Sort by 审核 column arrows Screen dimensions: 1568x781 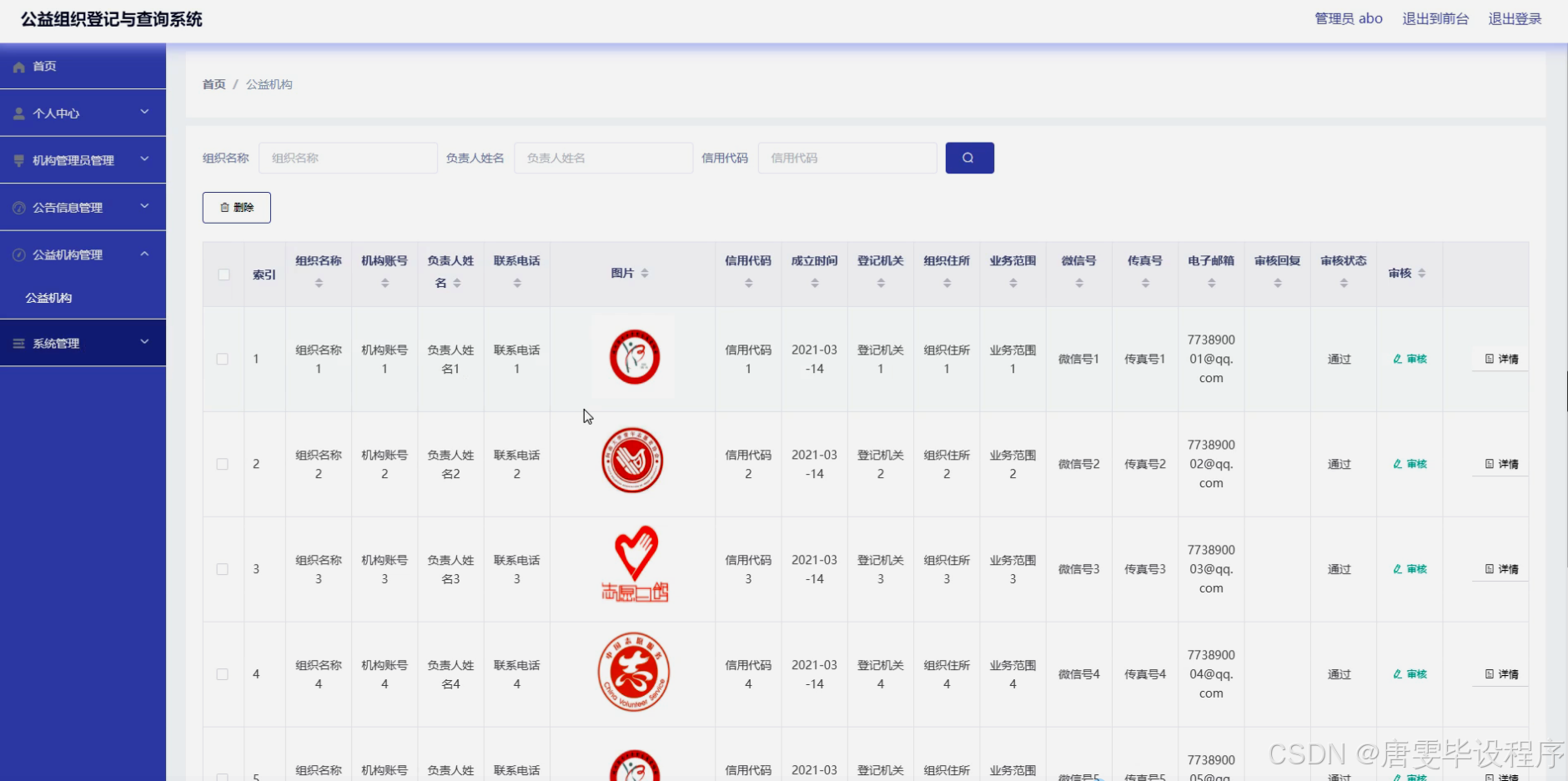tap(1422, 274)
